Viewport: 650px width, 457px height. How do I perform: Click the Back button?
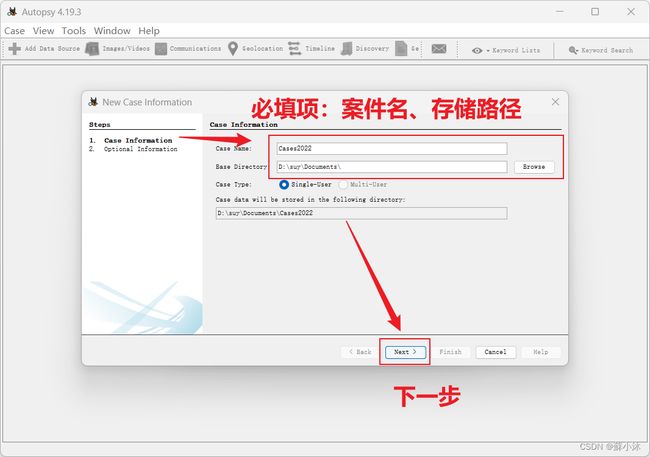point(360,352)
